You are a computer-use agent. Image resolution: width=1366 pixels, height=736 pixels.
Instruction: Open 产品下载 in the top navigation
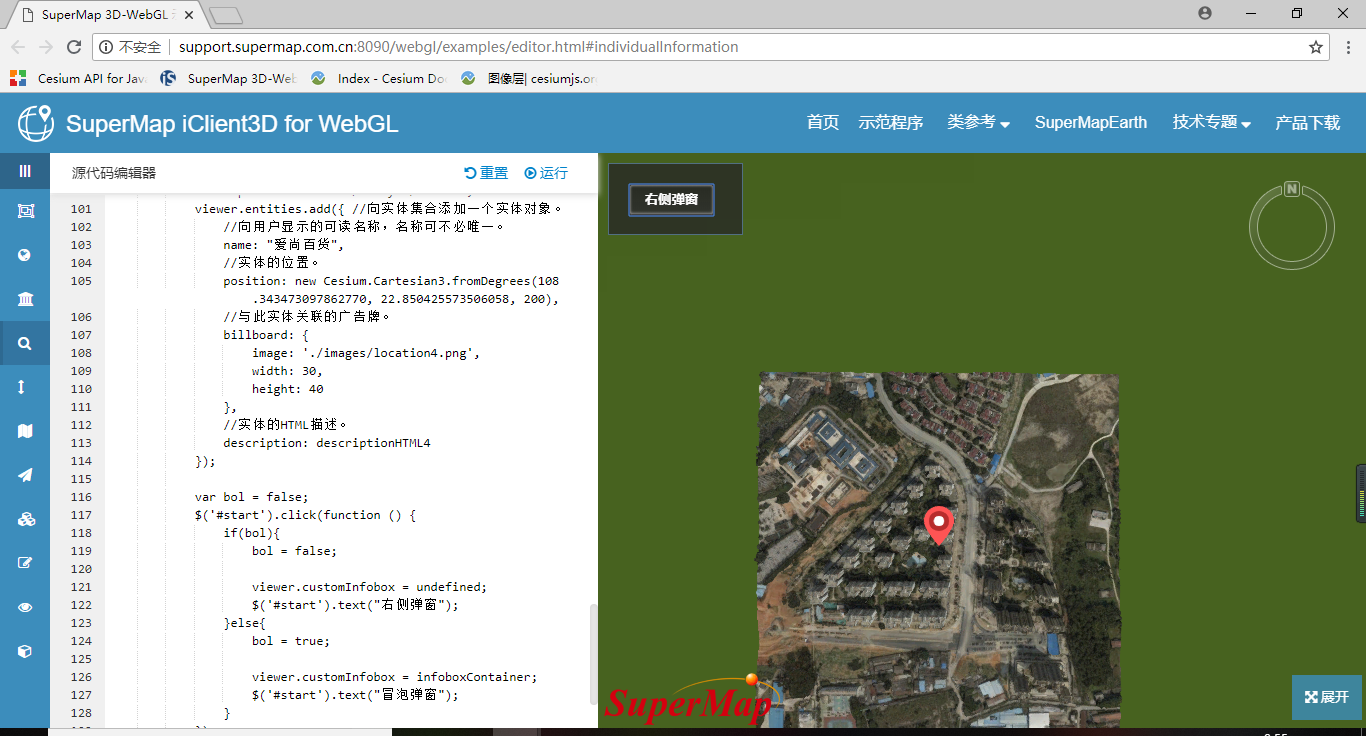click(1307, 122)
